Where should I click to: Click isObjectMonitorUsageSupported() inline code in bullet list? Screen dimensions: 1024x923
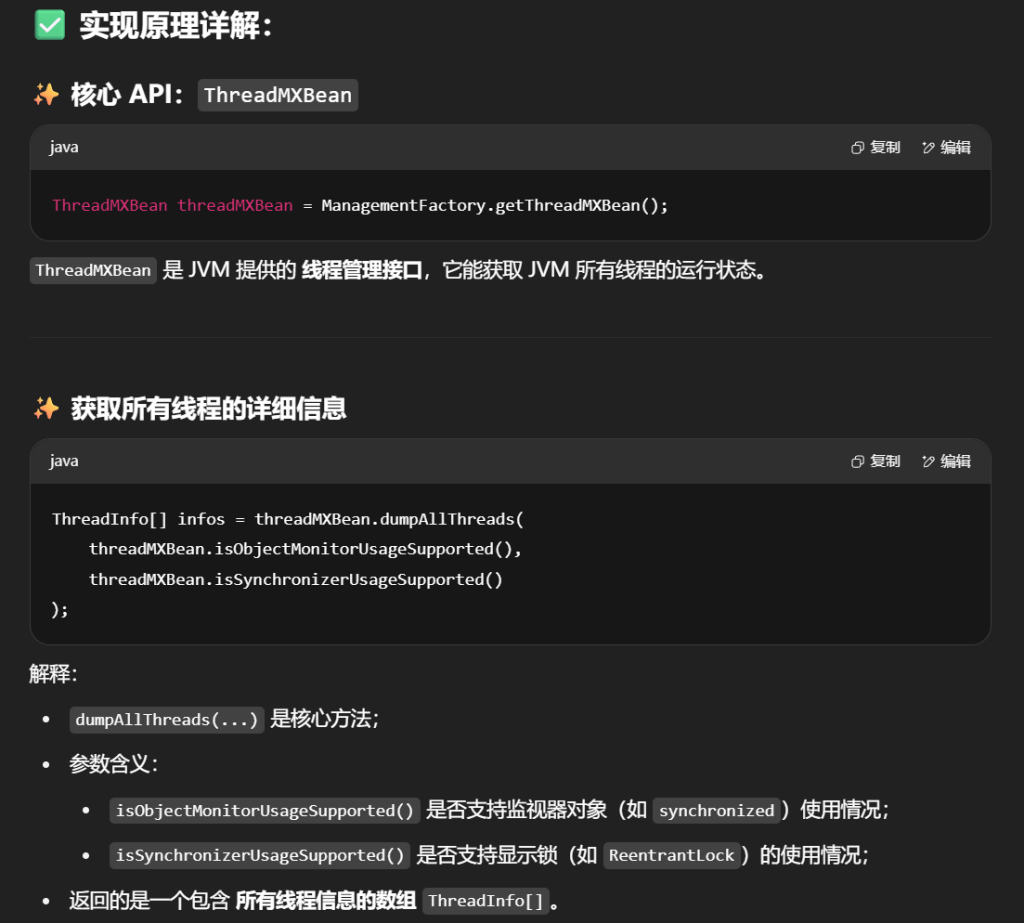[x=264, y=810]
